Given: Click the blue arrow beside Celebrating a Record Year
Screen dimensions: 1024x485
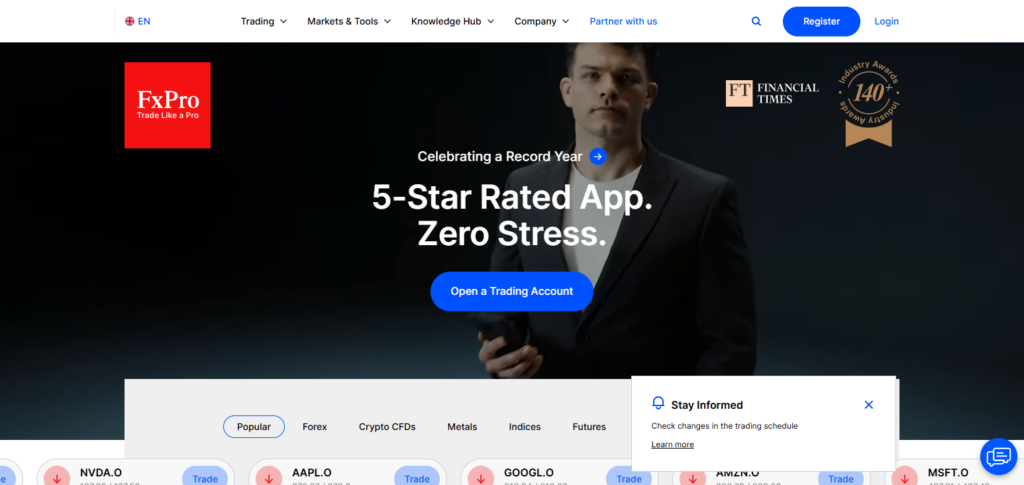Looking at the screenshot, I should (598, 157).
